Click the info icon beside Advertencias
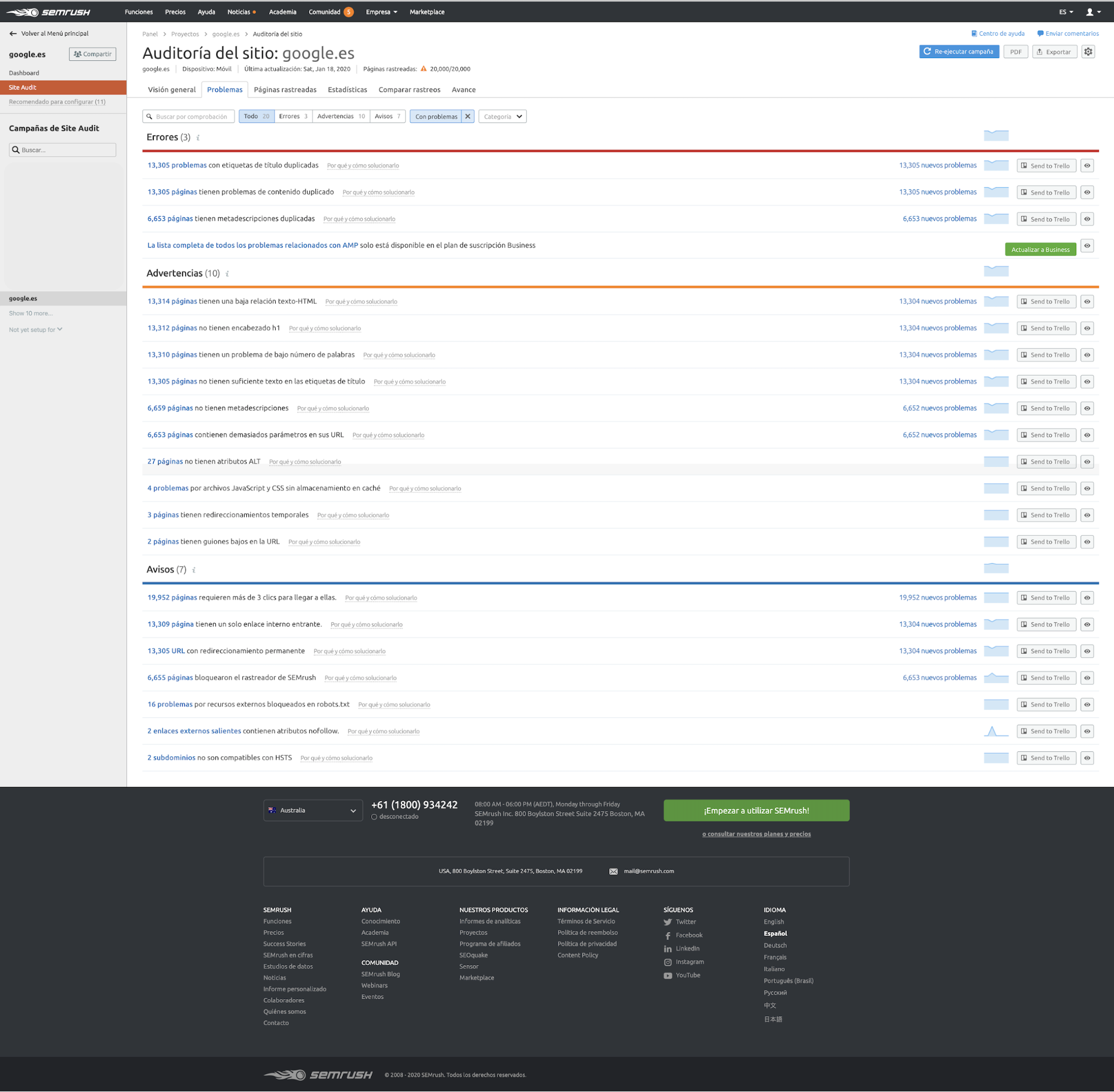The image size is (1114, 1092). point(227,274)
